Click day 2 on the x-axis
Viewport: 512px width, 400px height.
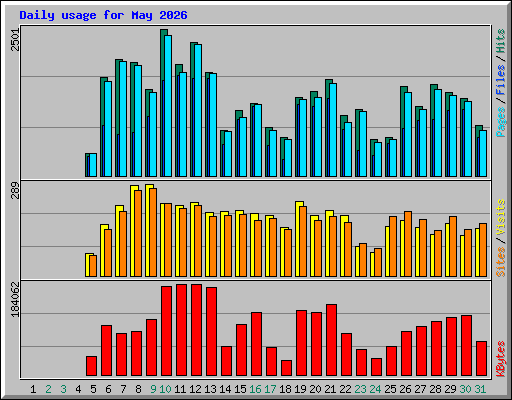[x=48, y=389]
